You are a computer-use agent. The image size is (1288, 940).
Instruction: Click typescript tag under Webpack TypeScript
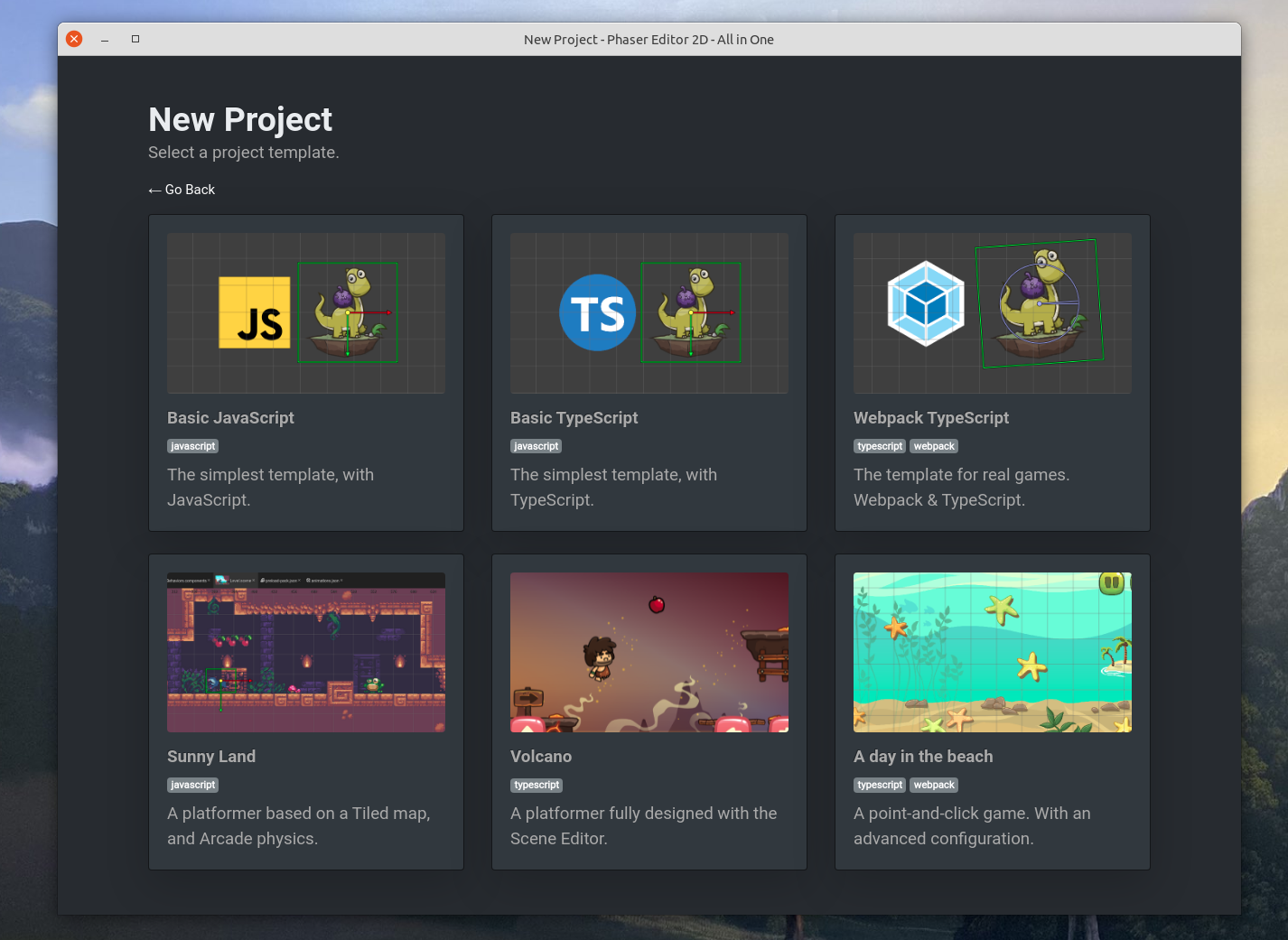pyautogui.click(x=880, y=446)
